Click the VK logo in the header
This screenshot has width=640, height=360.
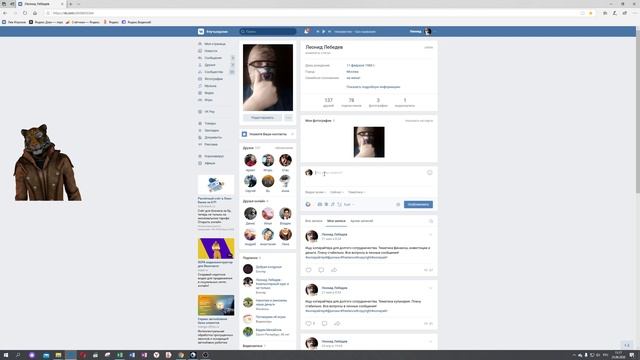(201, 31)
